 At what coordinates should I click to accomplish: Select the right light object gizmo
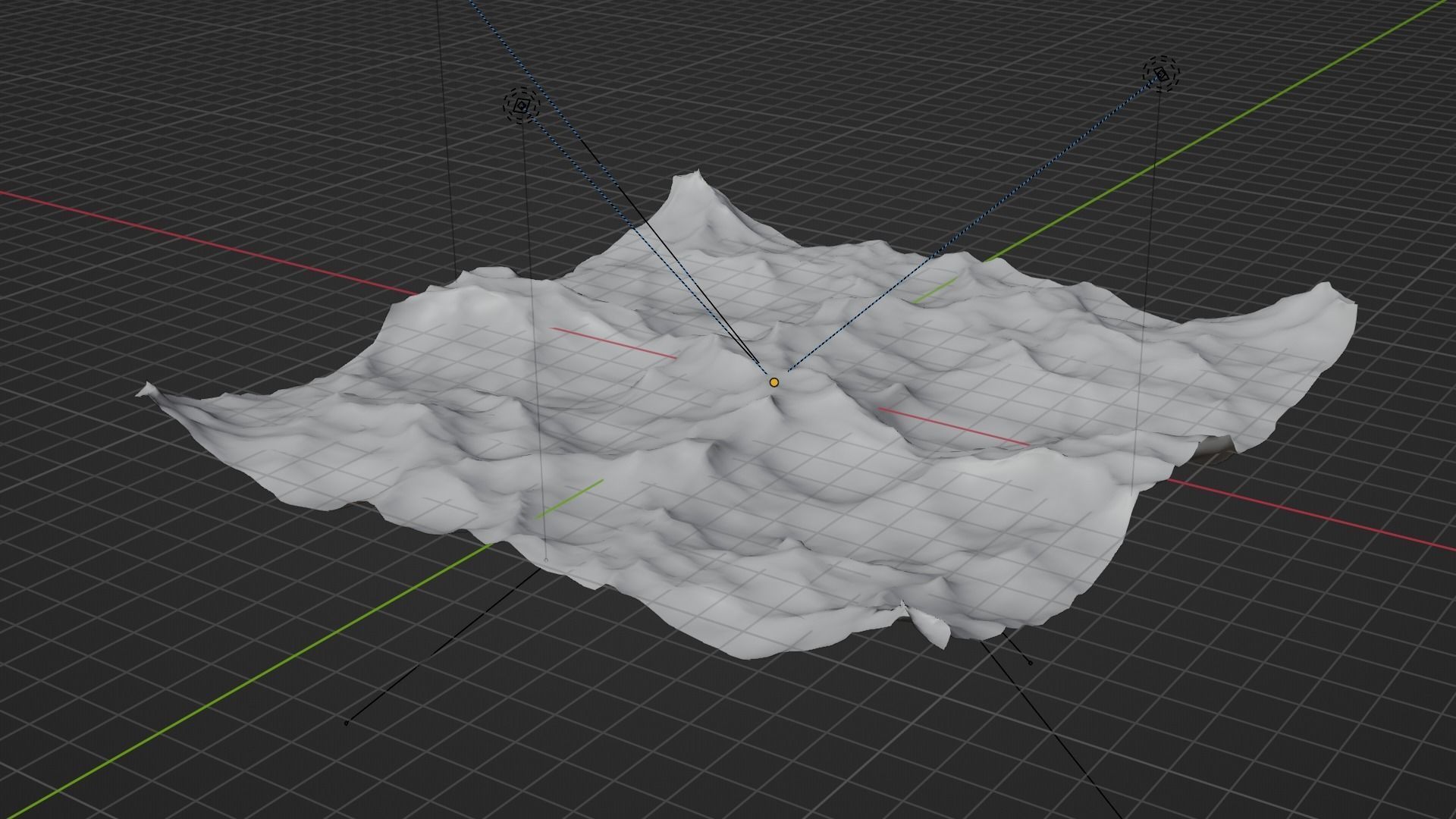point(1162,74)
